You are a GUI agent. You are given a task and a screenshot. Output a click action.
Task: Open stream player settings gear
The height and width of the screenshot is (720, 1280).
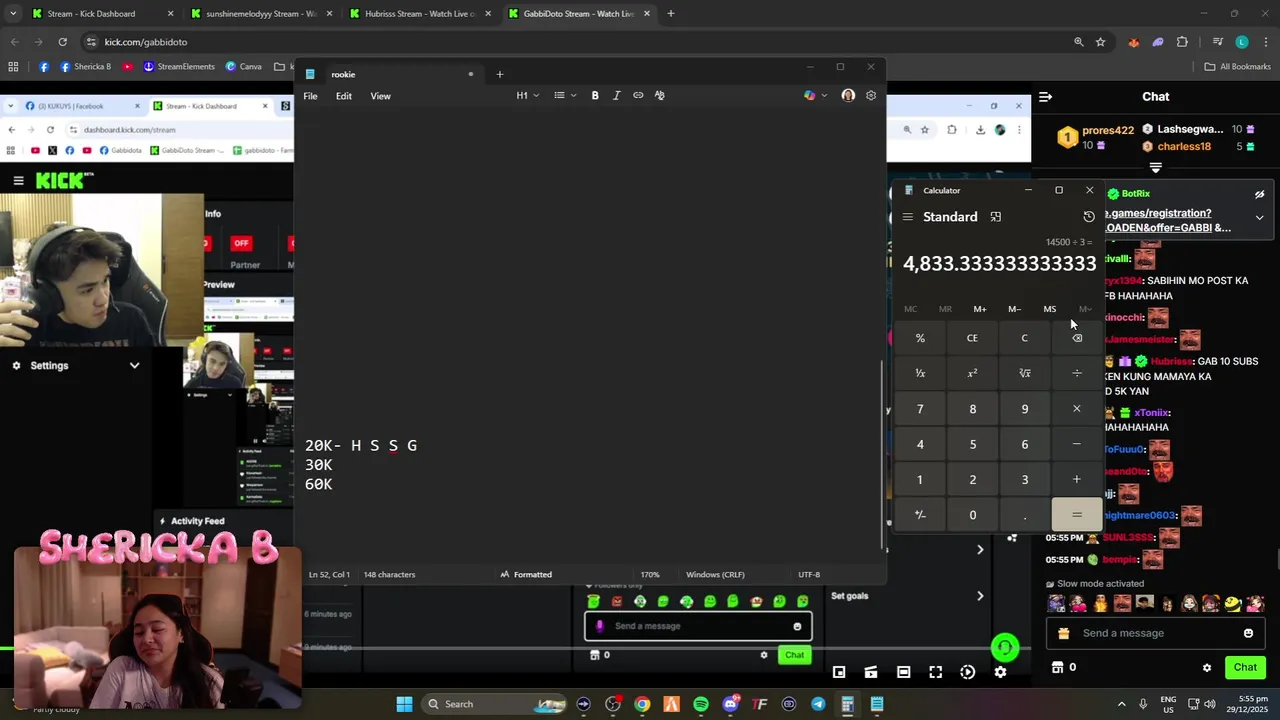coord(1000,672)
